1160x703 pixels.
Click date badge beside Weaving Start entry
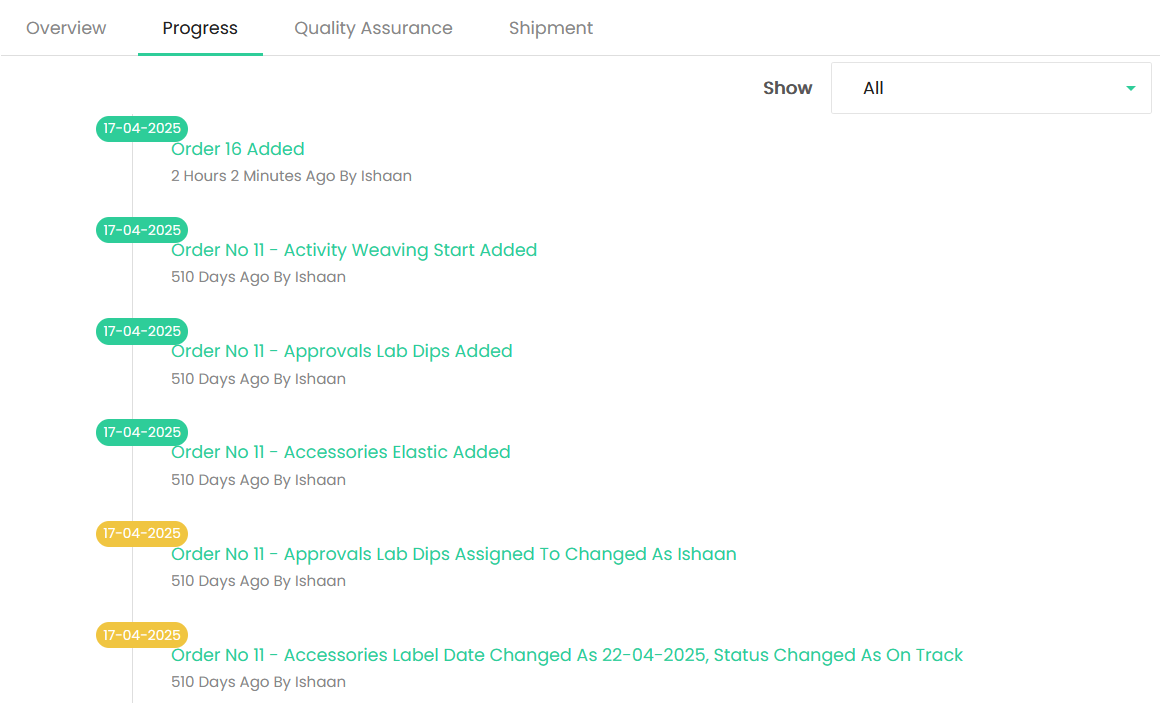142,230
